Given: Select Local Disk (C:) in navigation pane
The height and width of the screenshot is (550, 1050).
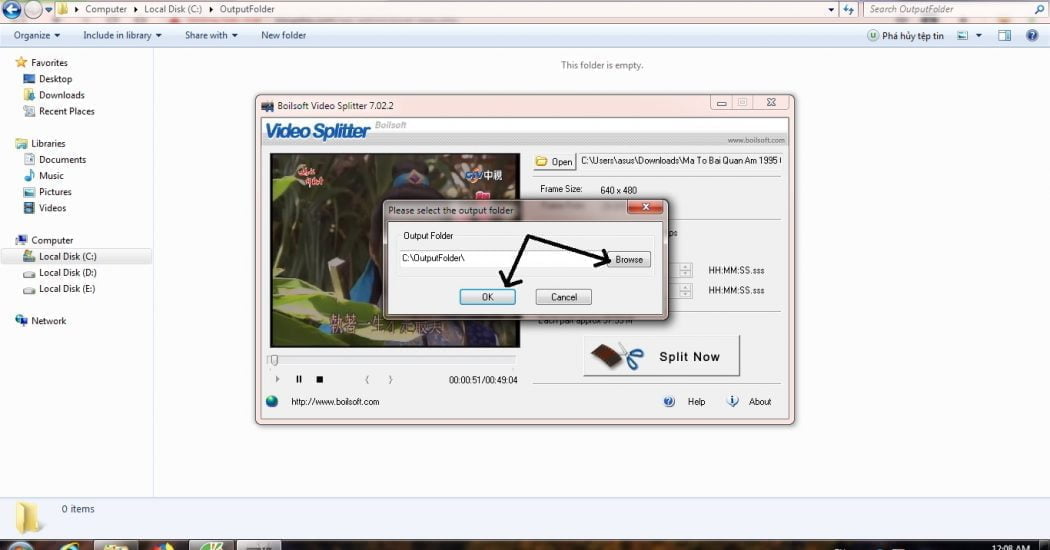Looking at the screenshot, I should pos(68,257).
